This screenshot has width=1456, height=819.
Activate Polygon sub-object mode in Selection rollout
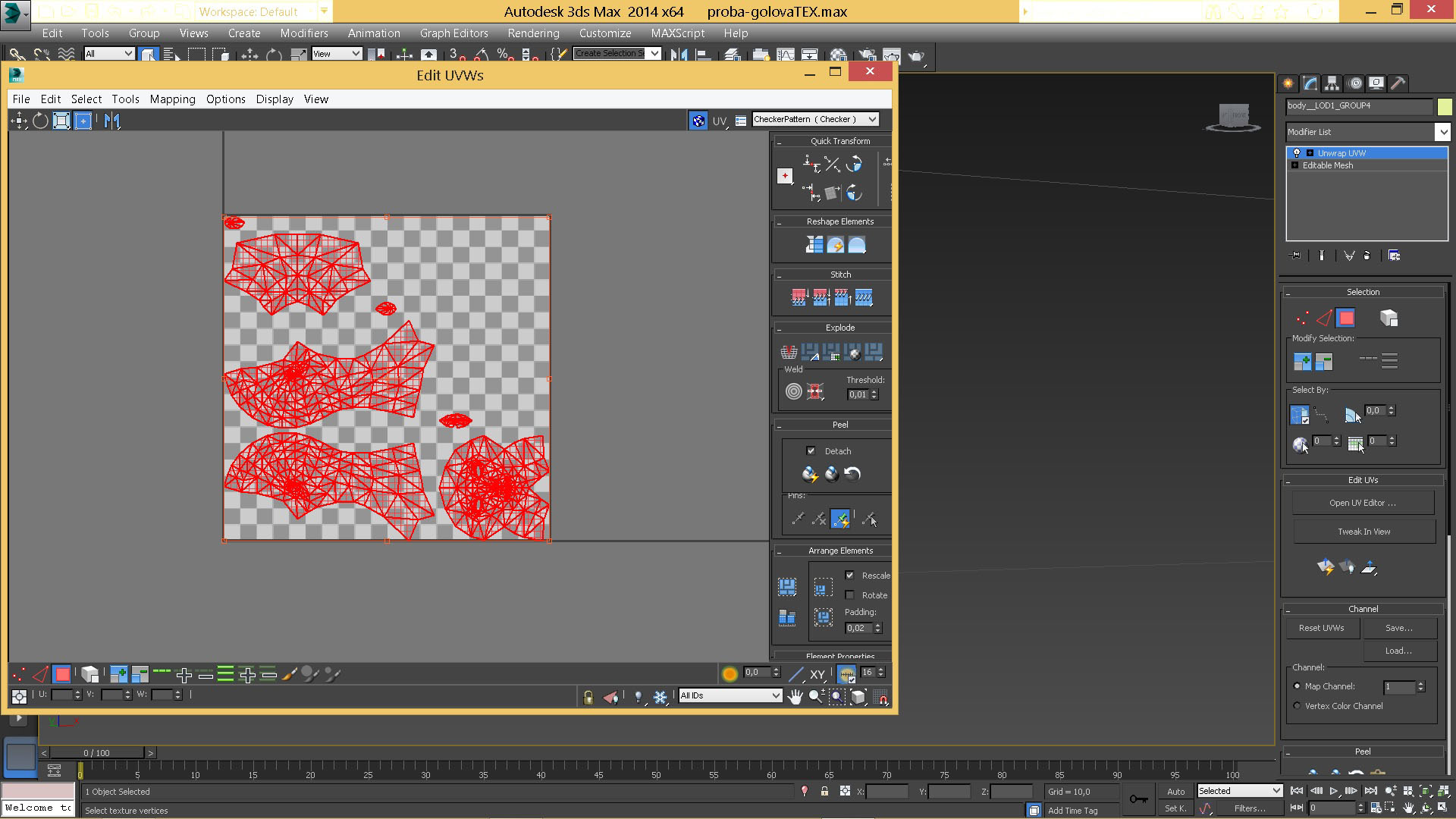coord(1346,318)
